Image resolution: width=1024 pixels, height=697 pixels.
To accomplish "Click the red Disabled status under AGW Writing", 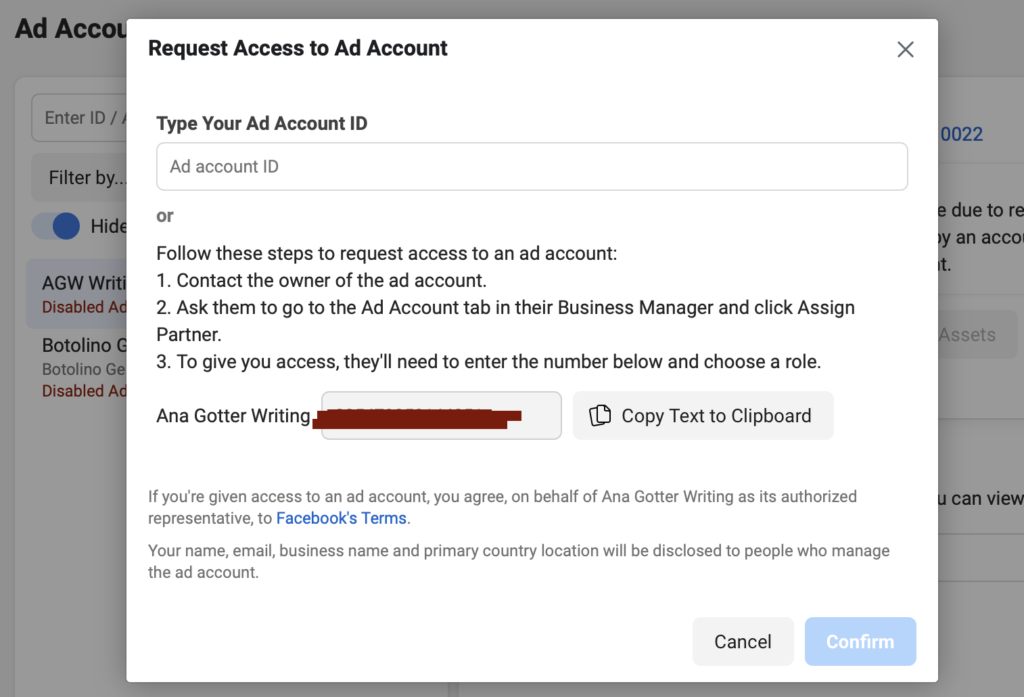I will click(x=83, y=307).
